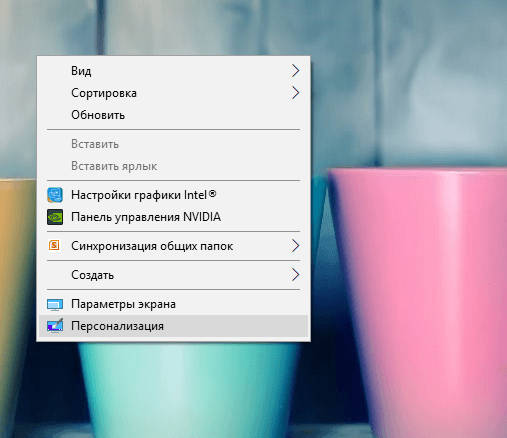Choose the highlighted Персонализация entry

[173, 326]
